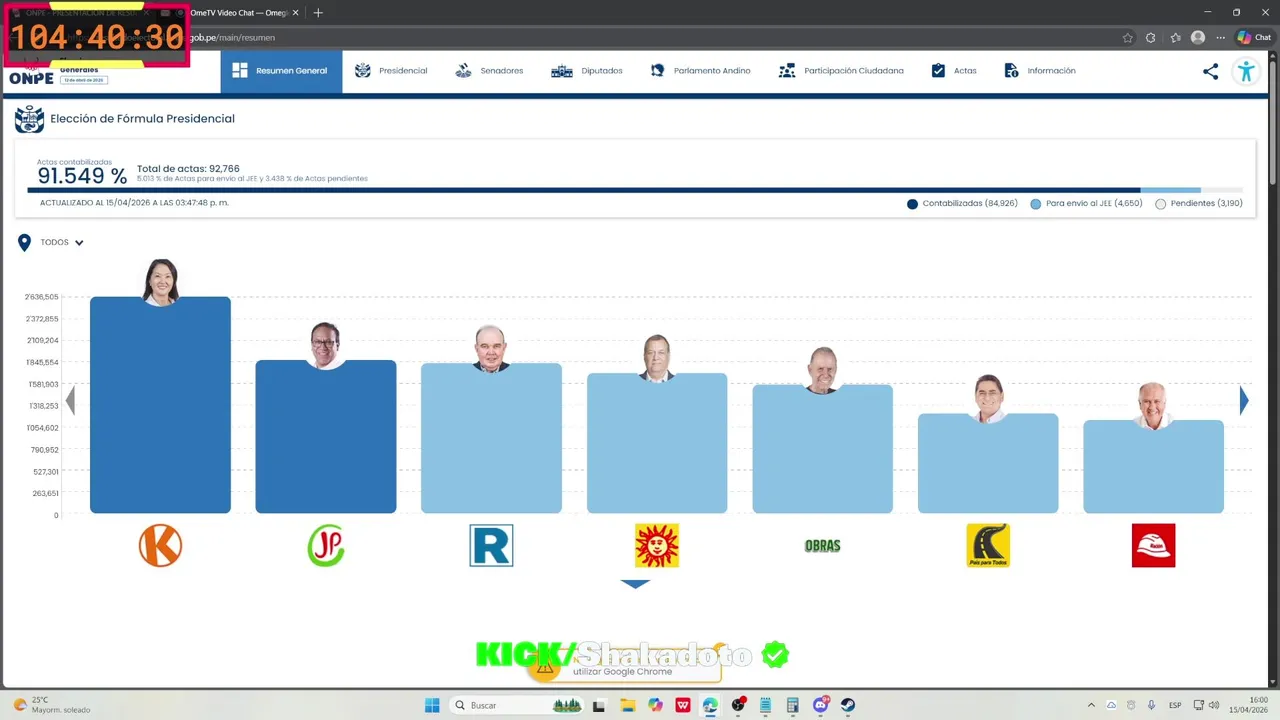Click the ACTUALIZADO timestamp text
1280x720 pixels.
134,203
